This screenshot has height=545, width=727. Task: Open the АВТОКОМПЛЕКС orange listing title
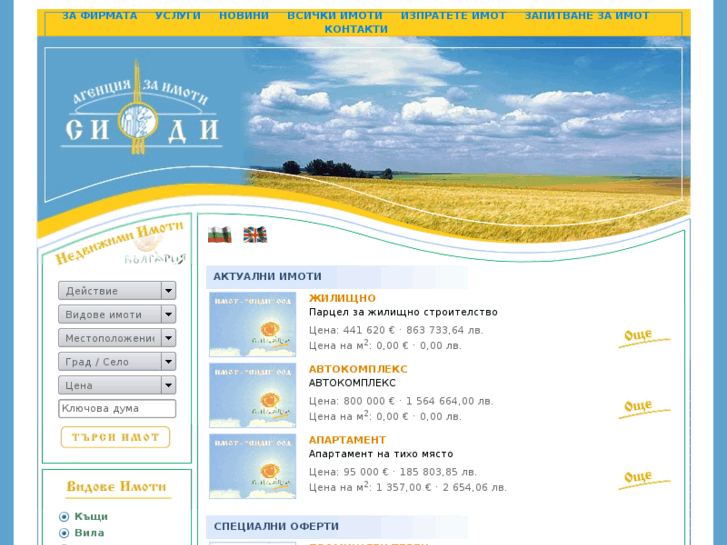tap(358, 369)
